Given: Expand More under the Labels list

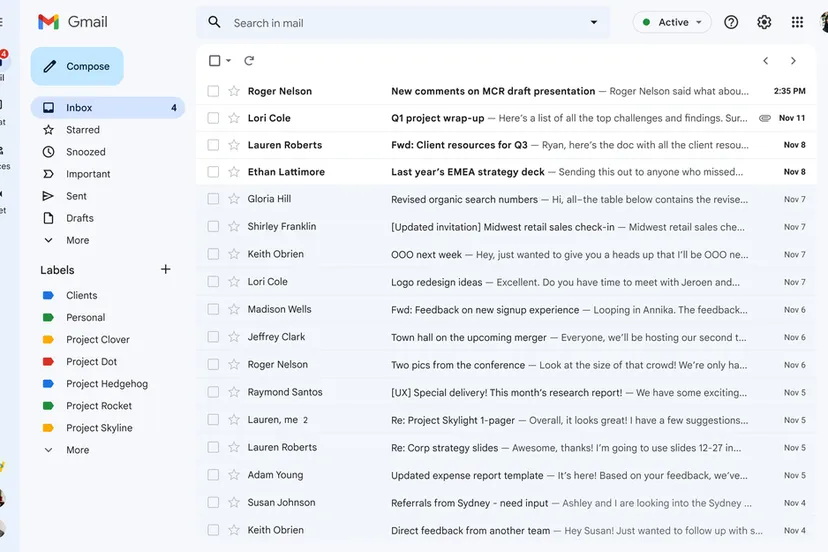Looking at the screenshot, I should tap(77, 450).
